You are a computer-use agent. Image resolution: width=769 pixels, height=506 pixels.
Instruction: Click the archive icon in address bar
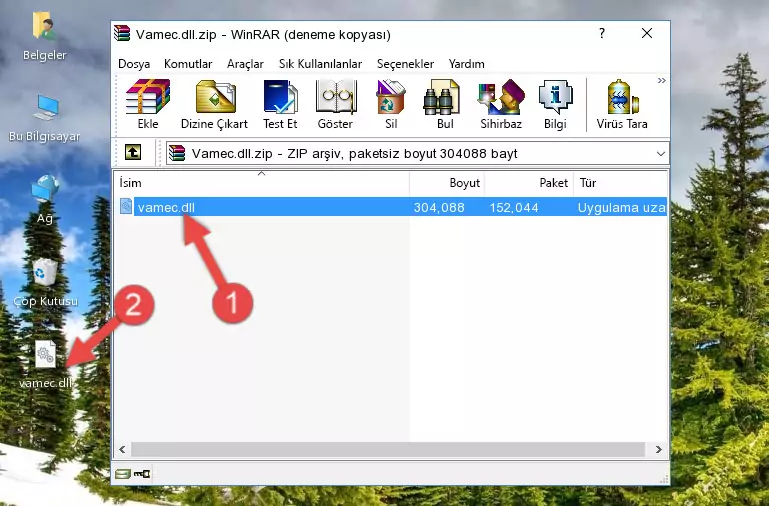tap(177, 153)
